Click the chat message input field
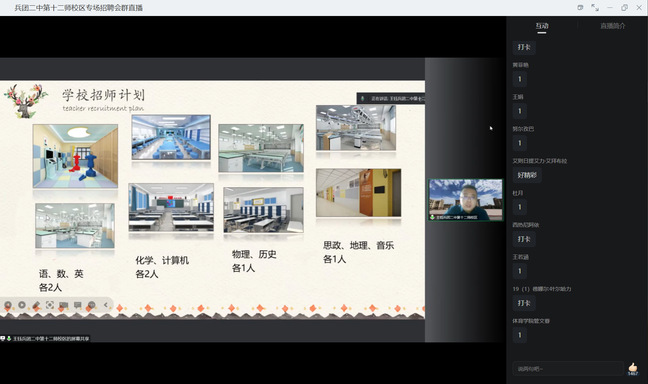This screenshot has height=384, width=648. click(568, 368)
